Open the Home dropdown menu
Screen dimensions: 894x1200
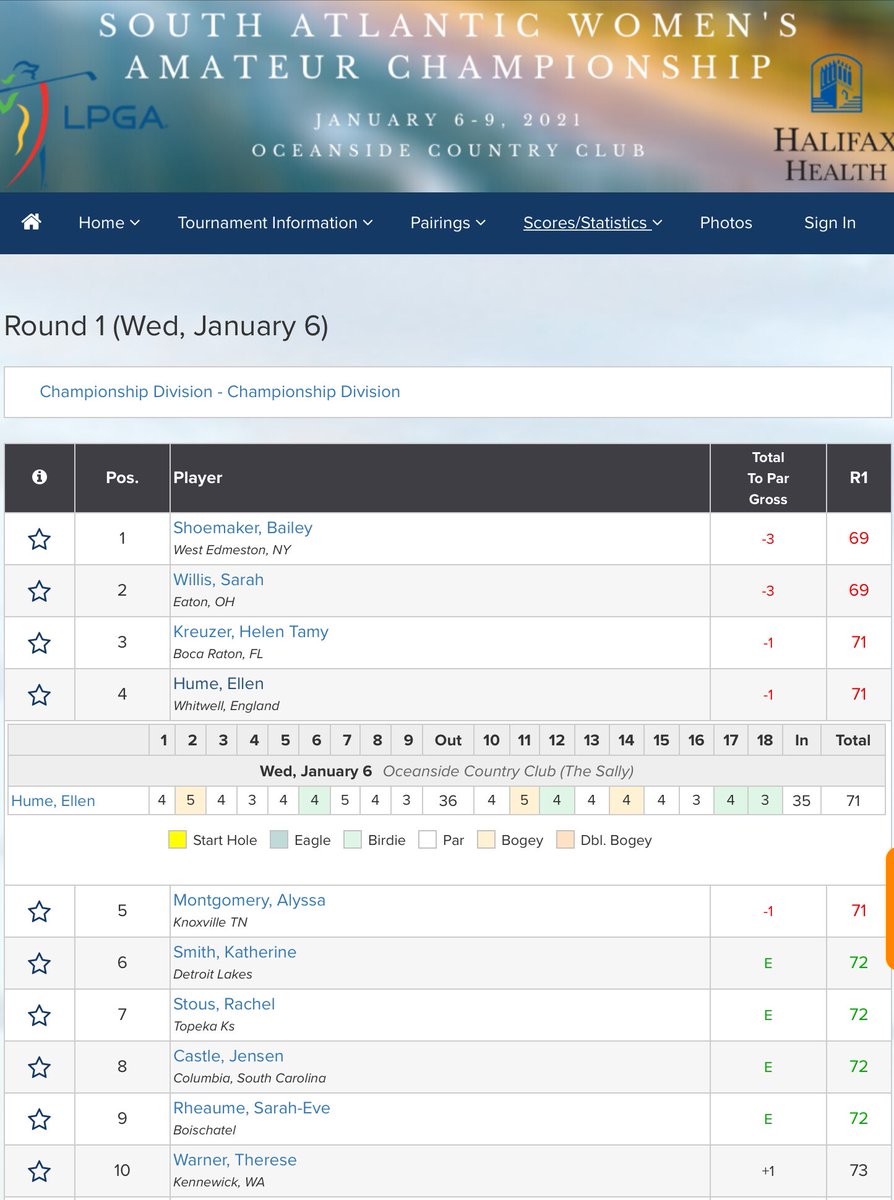(x=109, y=223)
